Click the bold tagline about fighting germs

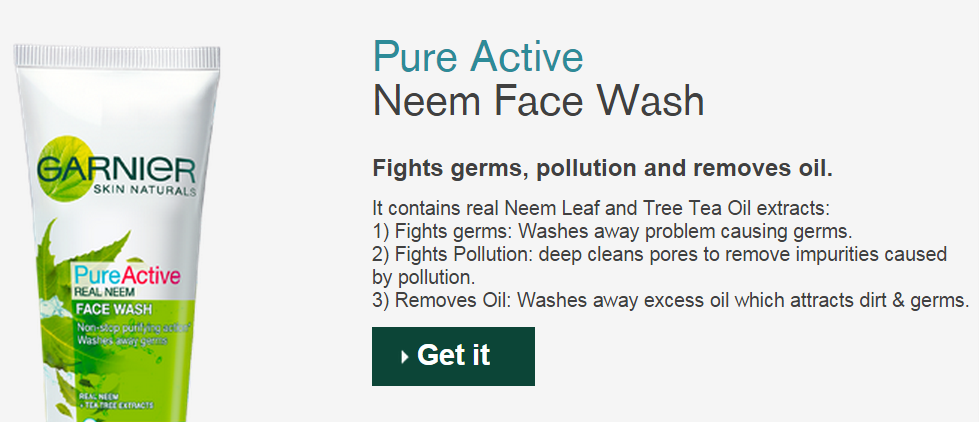pyautogui.click(x=603, y=169)
